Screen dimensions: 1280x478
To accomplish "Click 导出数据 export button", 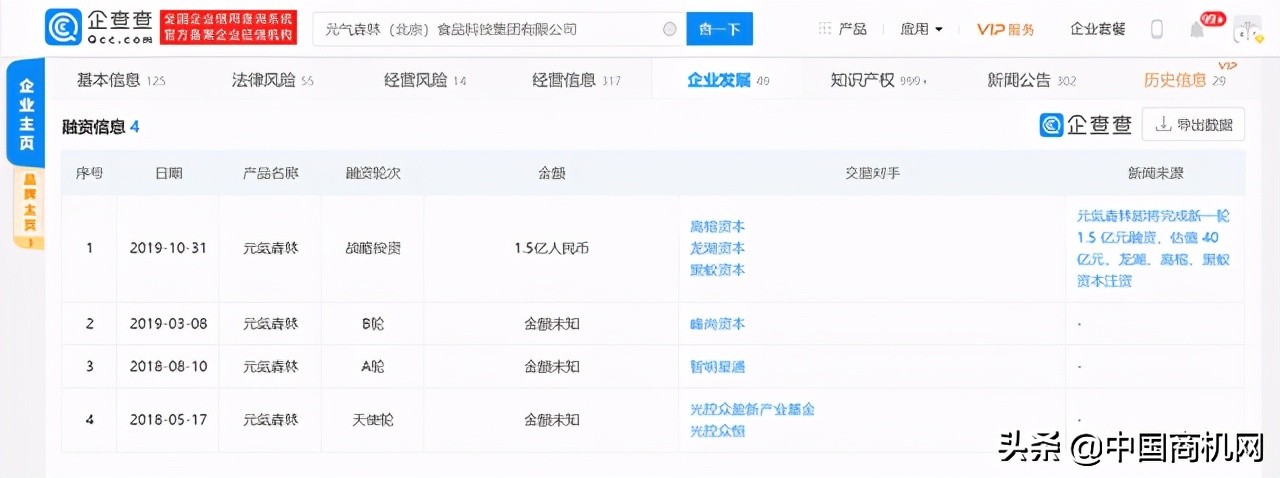I will [1194, 125].
